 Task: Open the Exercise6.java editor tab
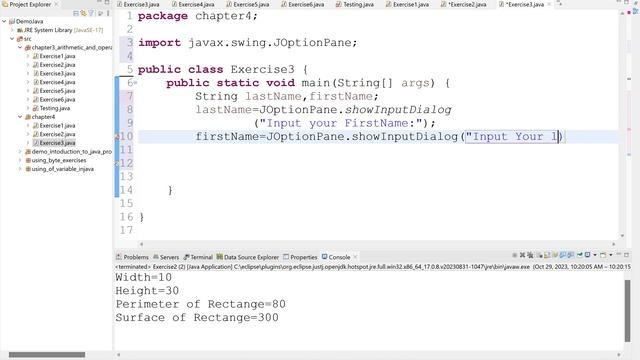(x=302, y=4)
